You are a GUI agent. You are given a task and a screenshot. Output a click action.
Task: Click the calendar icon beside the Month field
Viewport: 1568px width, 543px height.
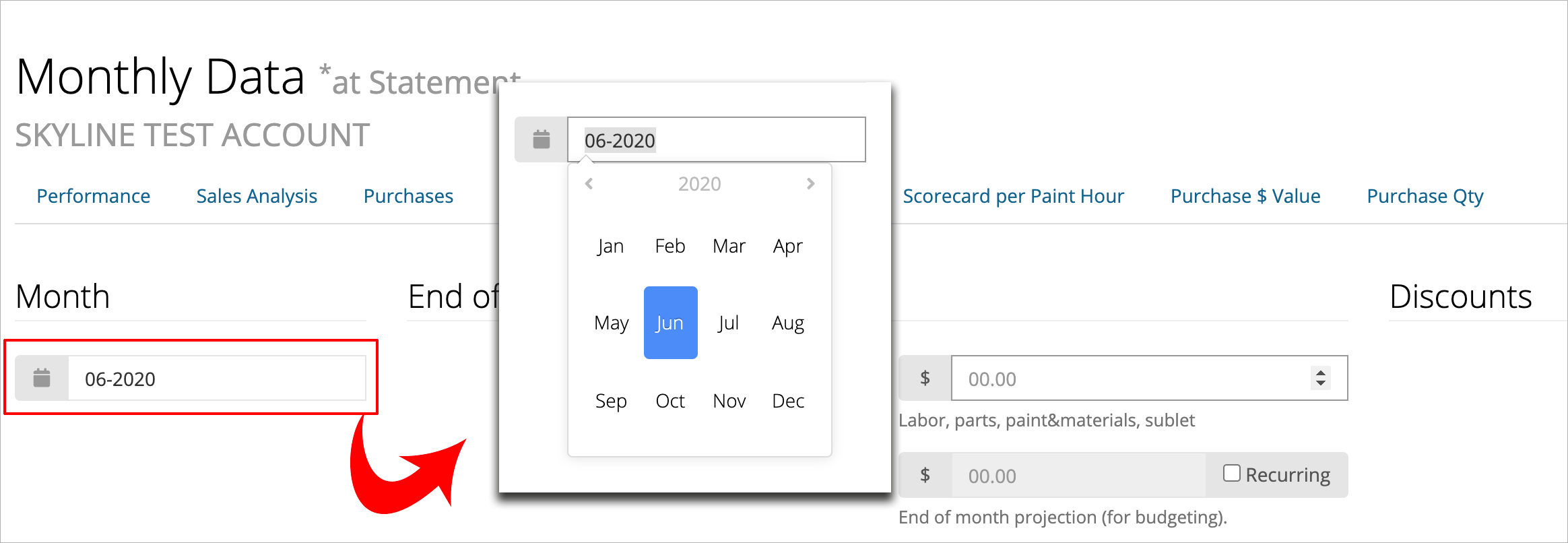[x=42, y=379]
